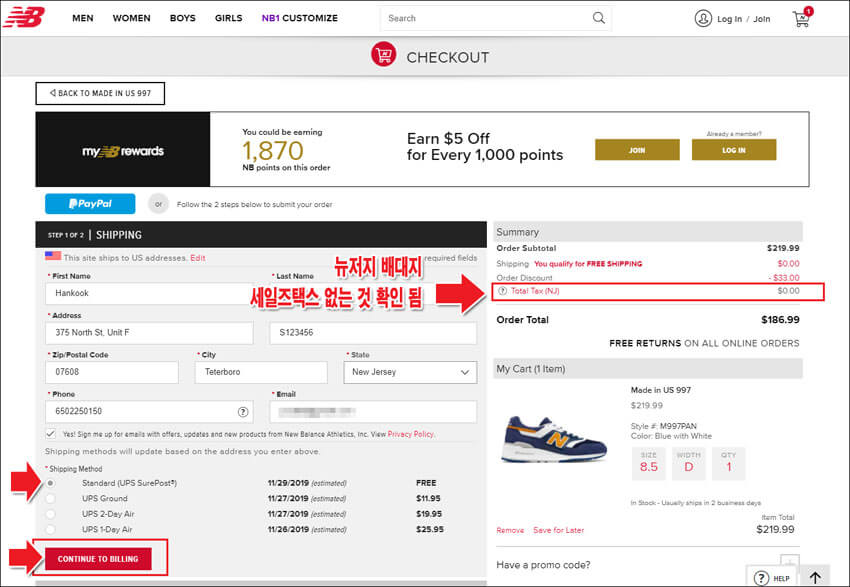850x587 pixels.
Task: Click the 'My Cart (1 Item)' header
Action: pos(531,369)
